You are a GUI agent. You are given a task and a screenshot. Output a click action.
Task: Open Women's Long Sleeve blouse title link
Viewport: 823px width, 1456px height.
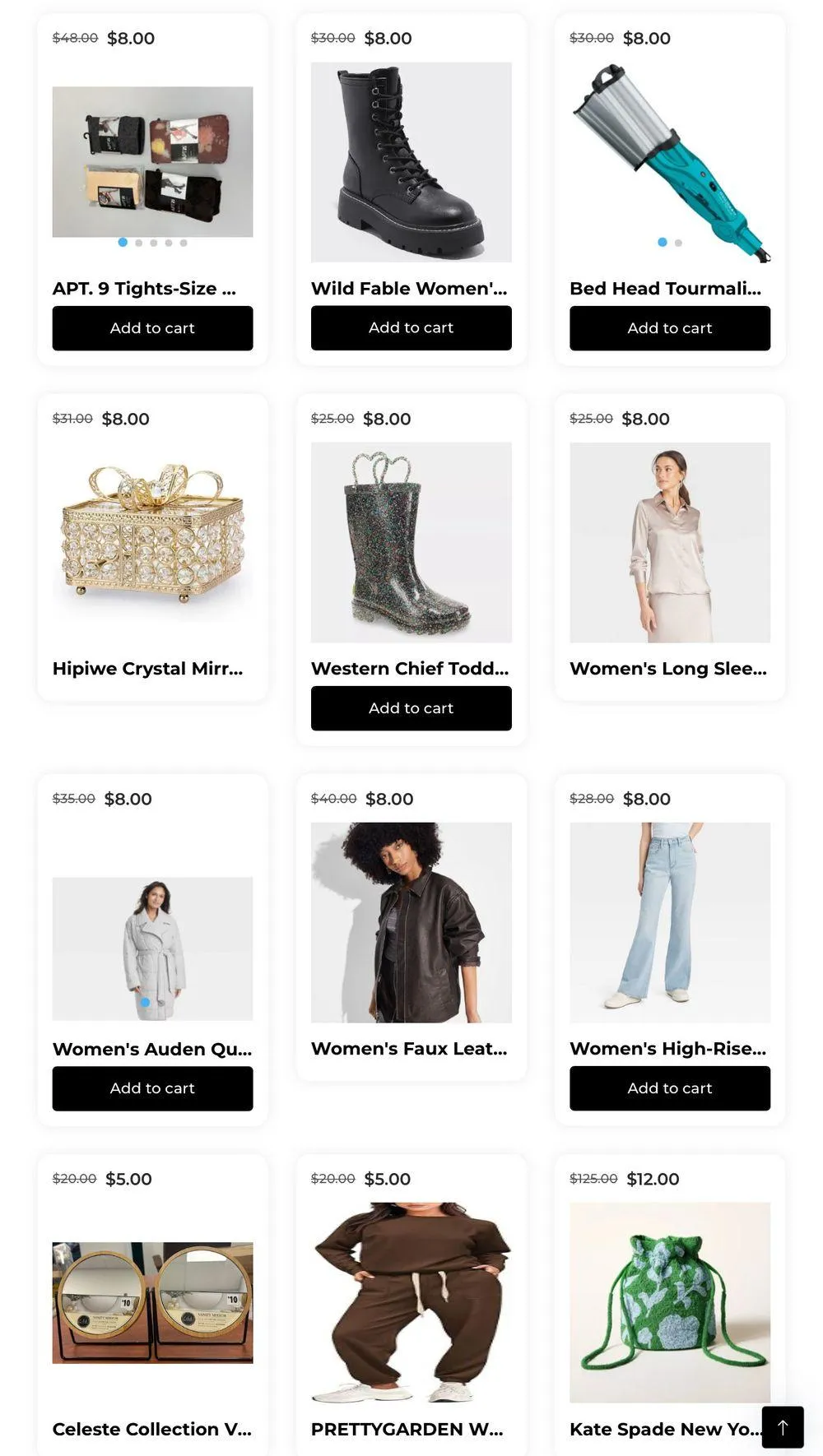click(x=668, y=669)
